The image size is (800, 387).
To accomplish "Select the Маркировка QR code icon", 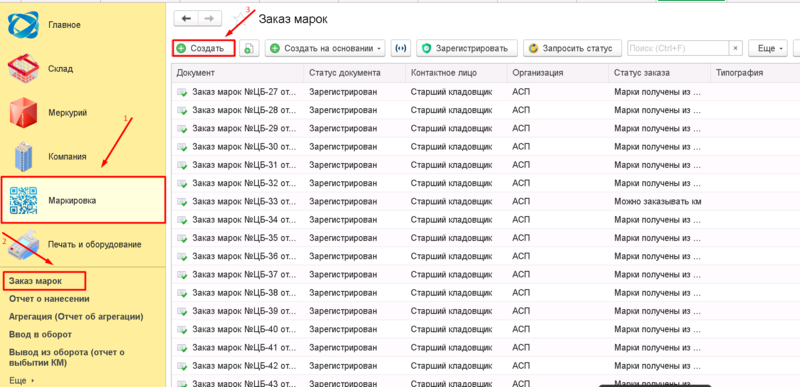I will tap(23, 200).
